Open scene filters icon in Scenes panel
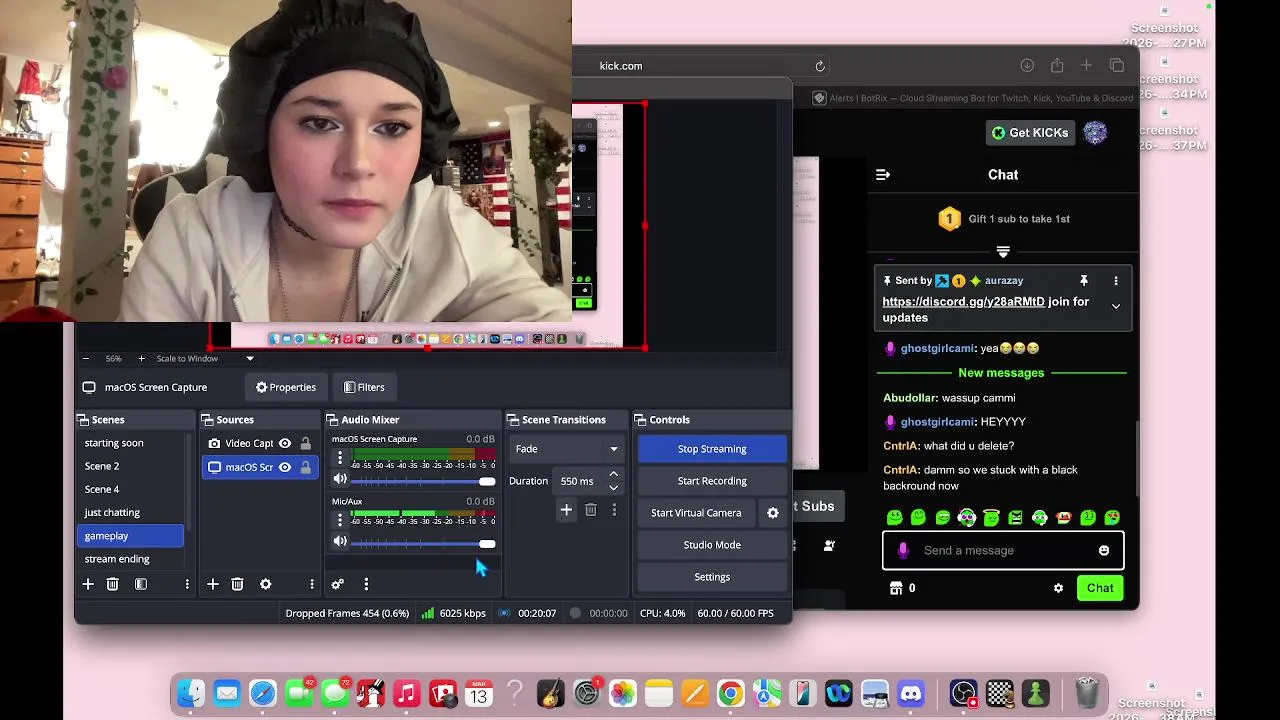This screenshot has height=720, width=1280. [x=141, y=584]
